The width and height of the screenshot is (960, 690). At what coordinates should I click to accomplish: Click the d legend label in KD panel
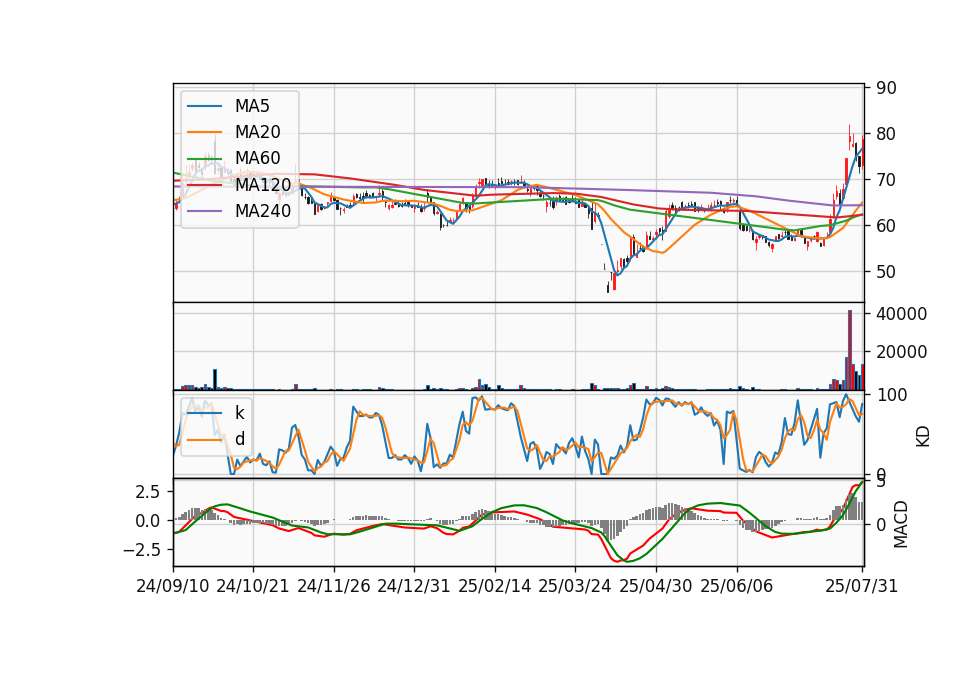pyautogui.click(x=240, y=439)
